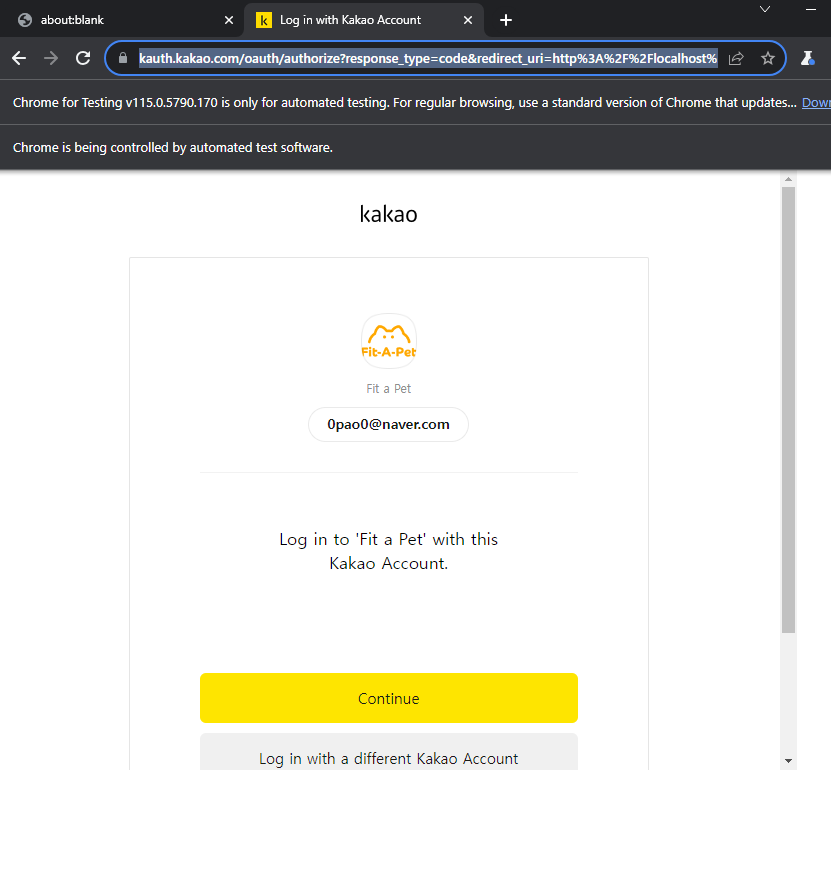Screen dimensions: 831x892
Task: Bookmark this page with the star icon
Action: click(768, 58)
